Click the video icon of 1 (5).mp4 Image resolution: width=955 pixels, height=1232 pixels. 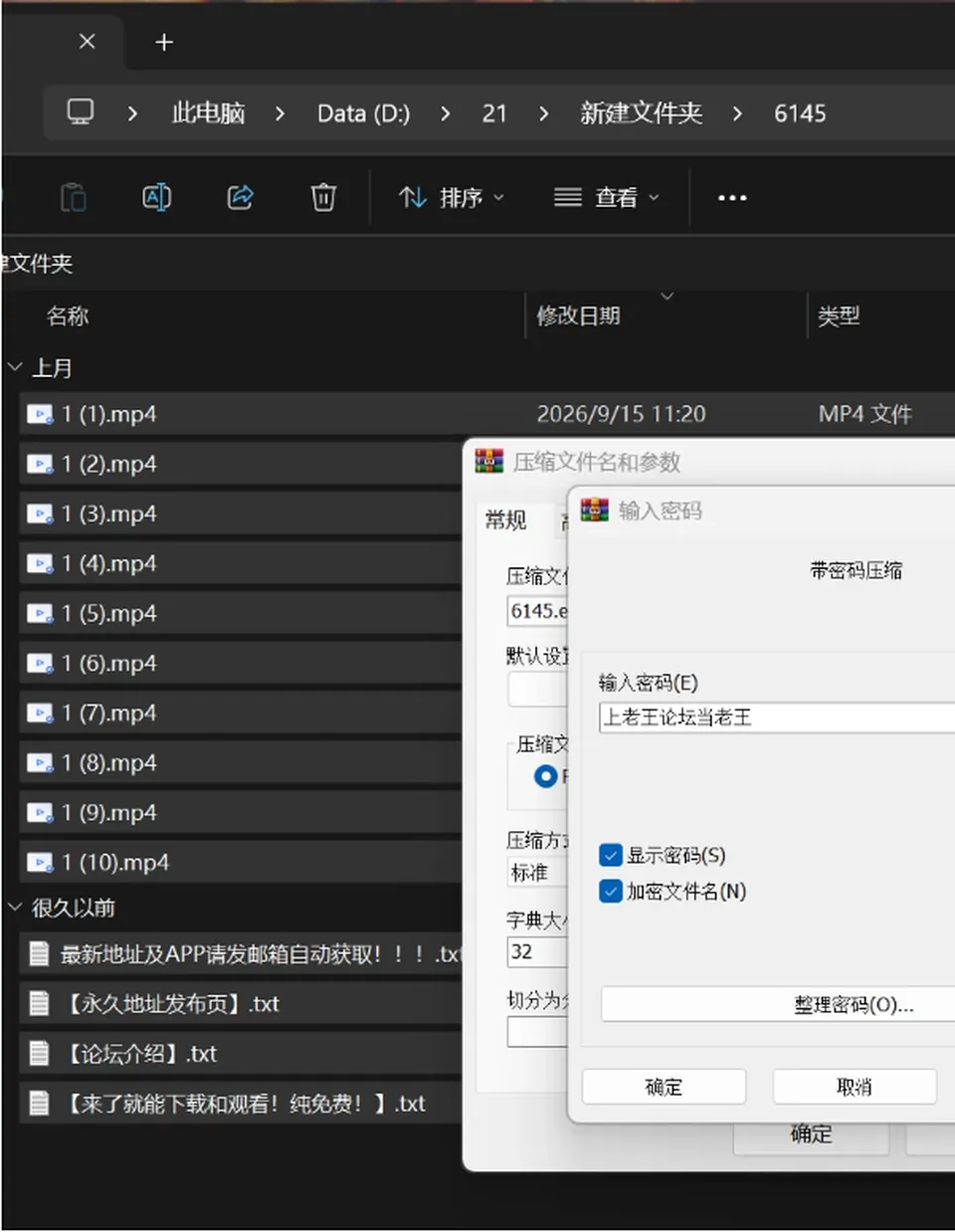coord(40,613)
